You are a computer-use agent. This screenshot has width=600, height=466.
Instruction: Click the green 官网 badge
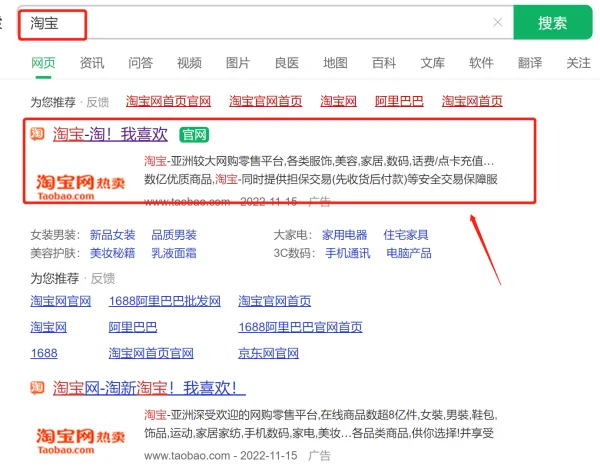[x=194, y=135]
